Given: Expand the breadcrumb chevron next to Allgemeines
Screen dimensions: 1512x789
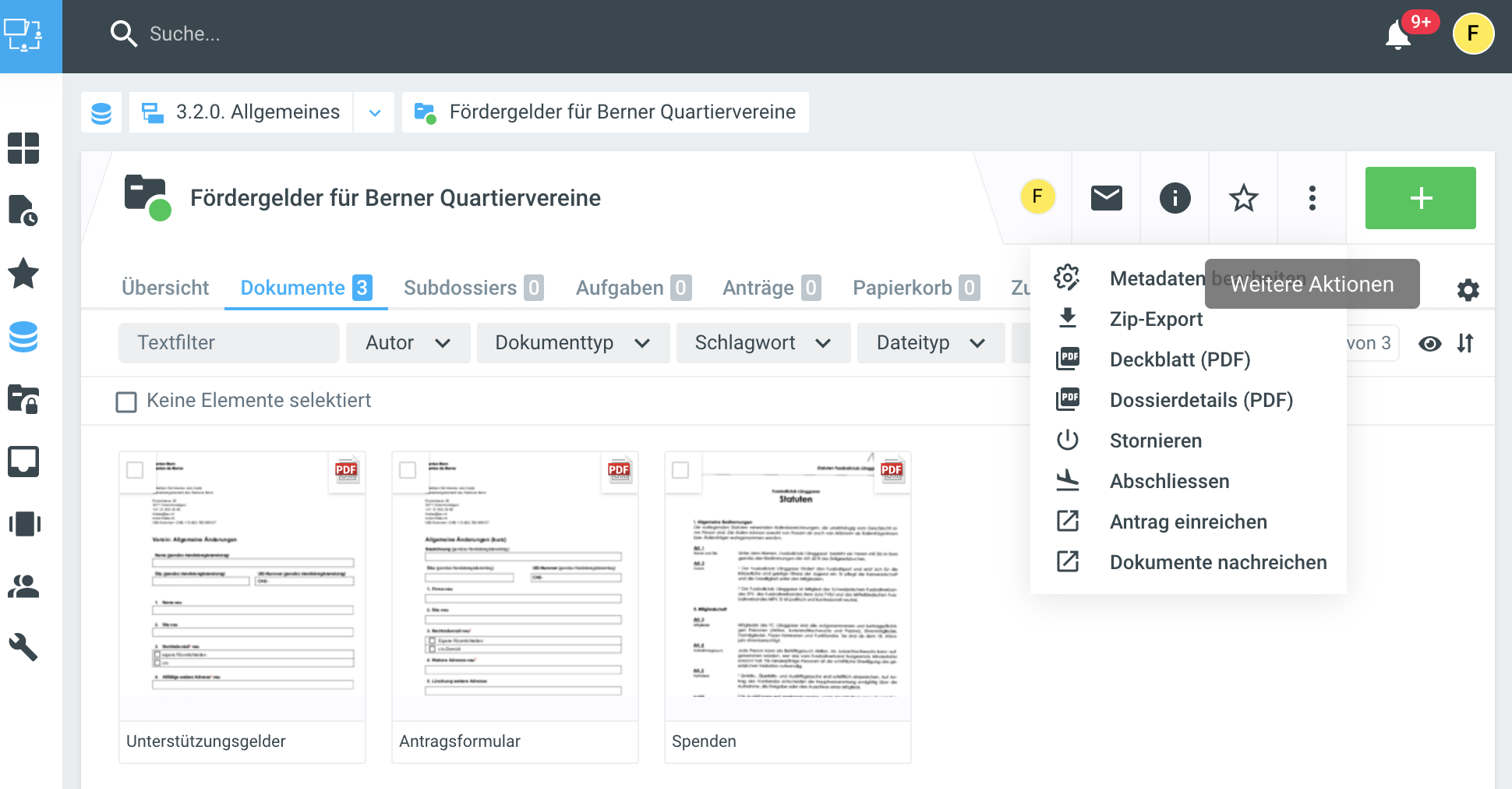Looking at the screenshot, I should point(375,112).
